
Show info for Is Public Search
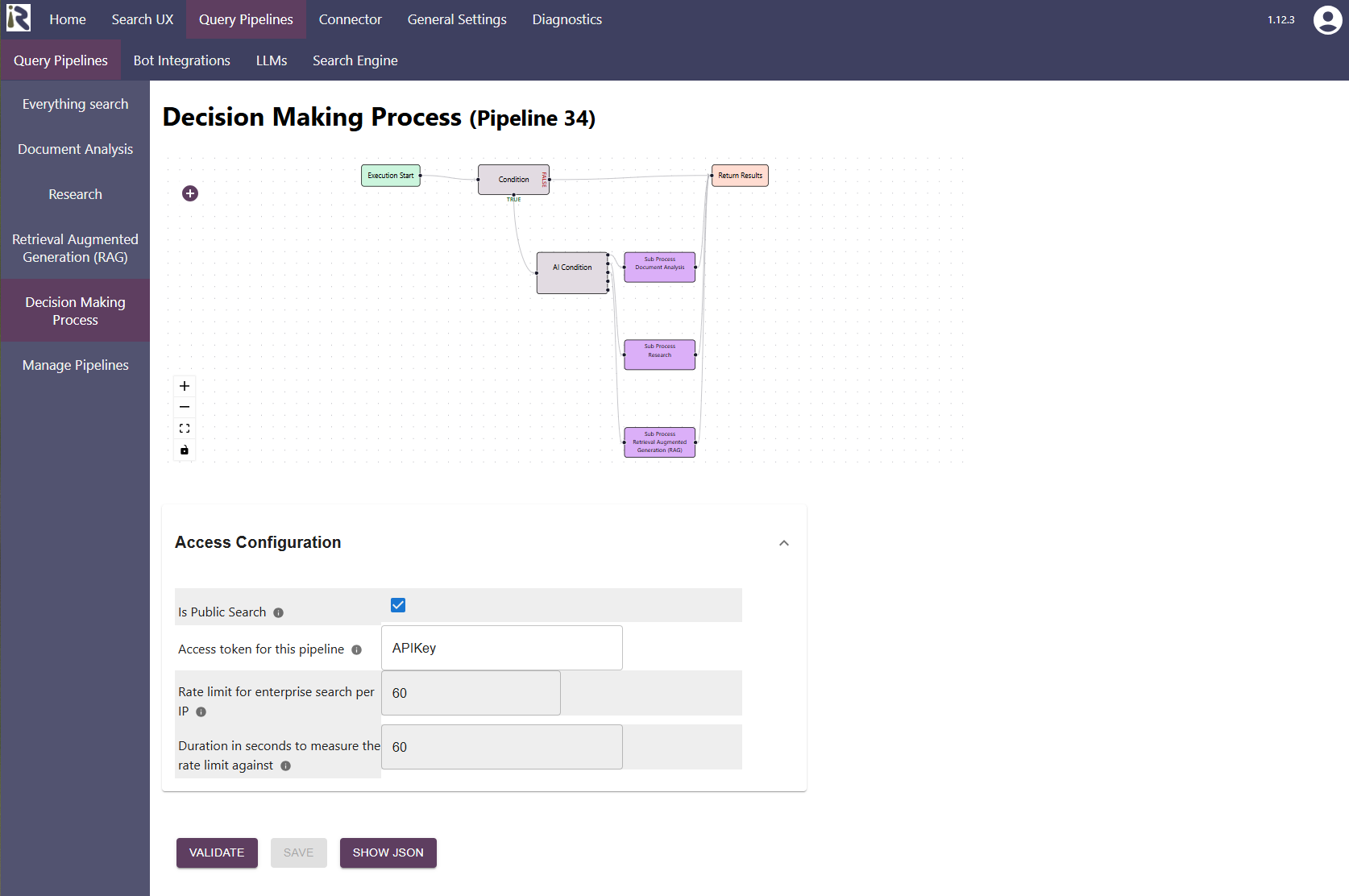point(279,613)
